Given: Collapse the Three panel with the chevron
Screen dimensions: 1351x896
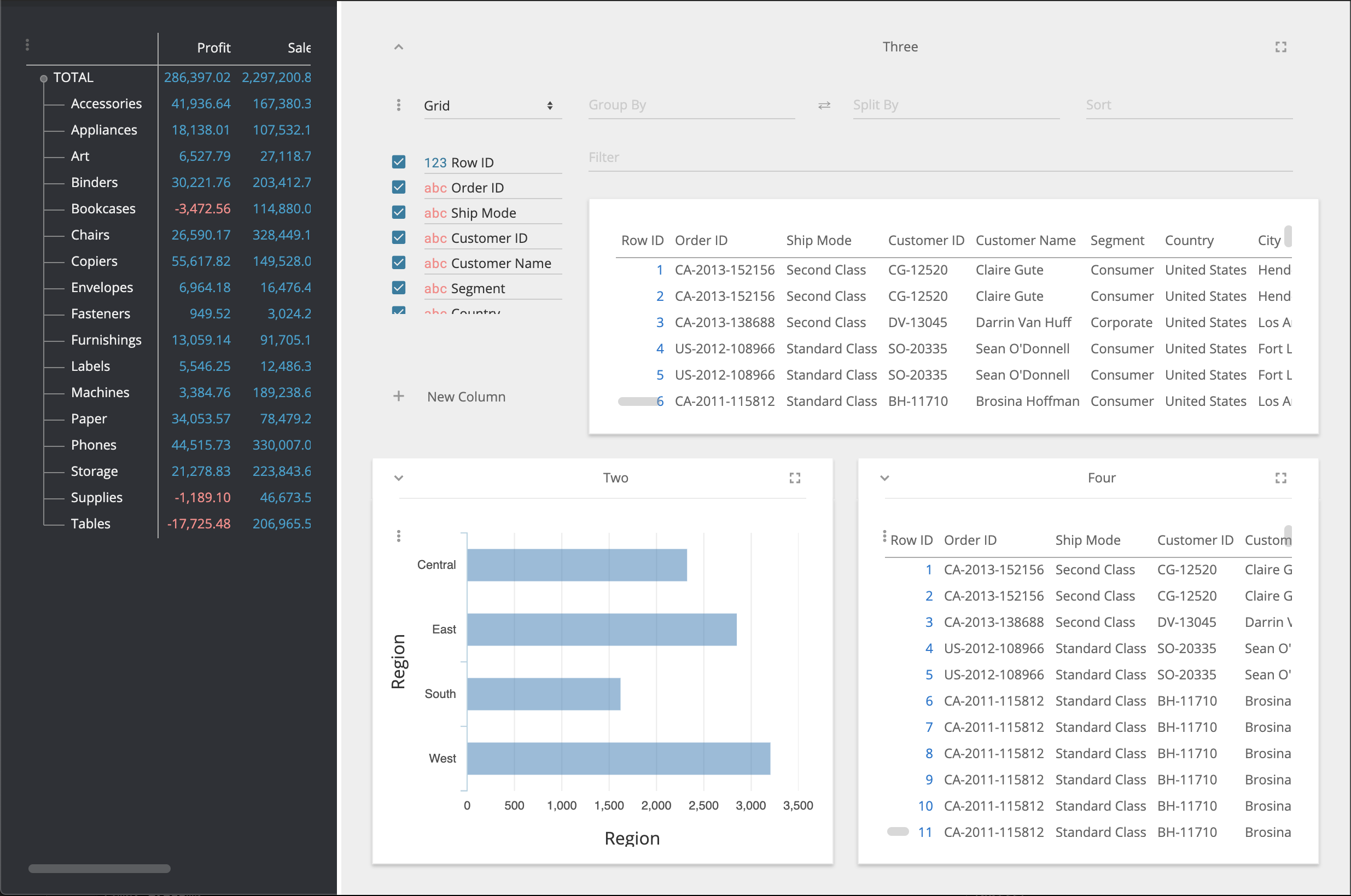Looking at the screenshot, I should point(398,47).
